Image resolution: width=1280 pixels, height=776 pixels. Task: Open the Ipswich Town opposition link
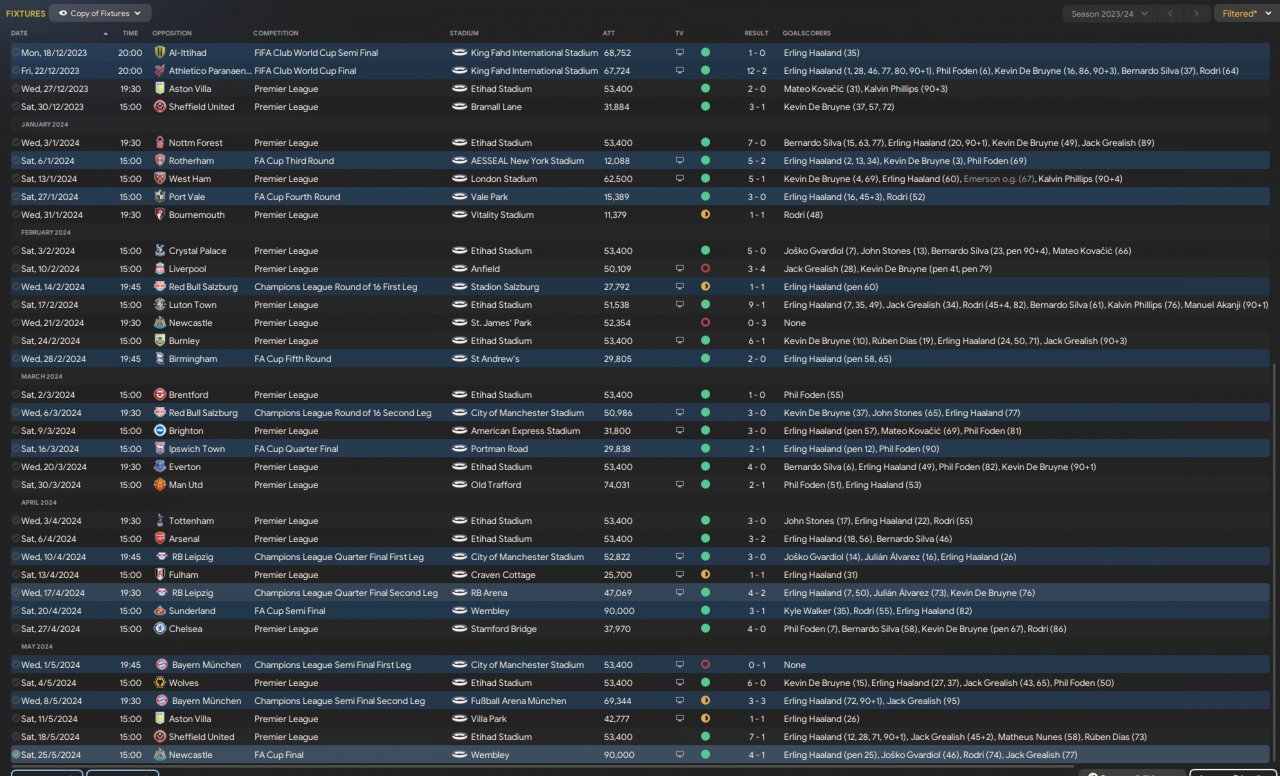pyautogui.click(x=197, y=448)
